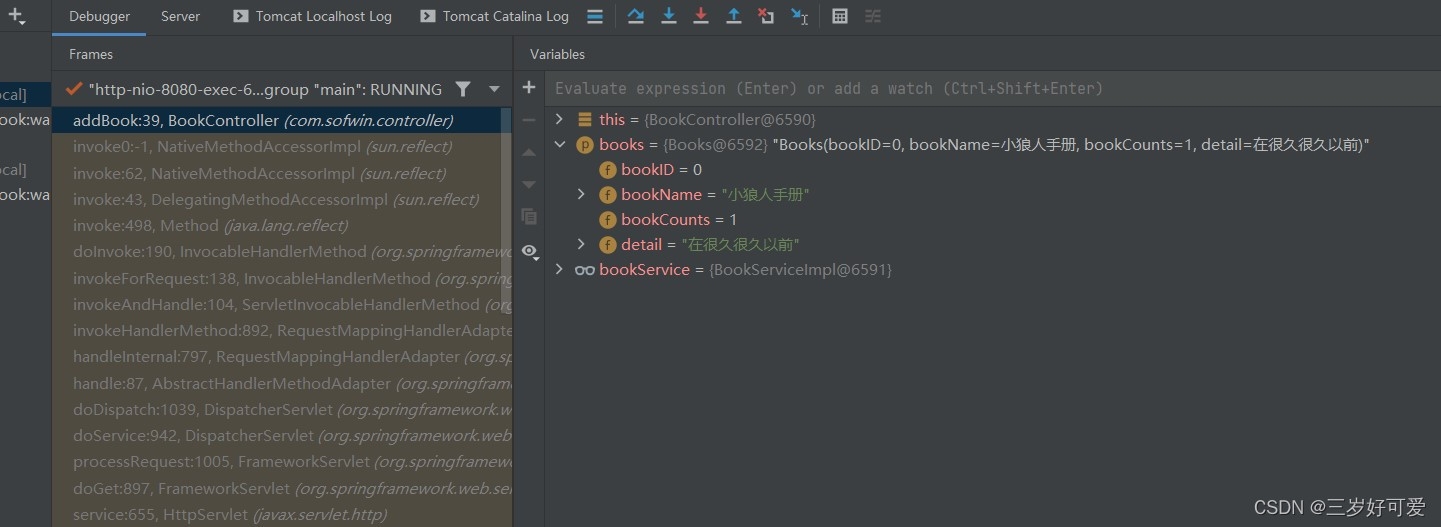Click the frames filter funnel icon
This screenshot has height=527, width=1441.
point(463,89)
